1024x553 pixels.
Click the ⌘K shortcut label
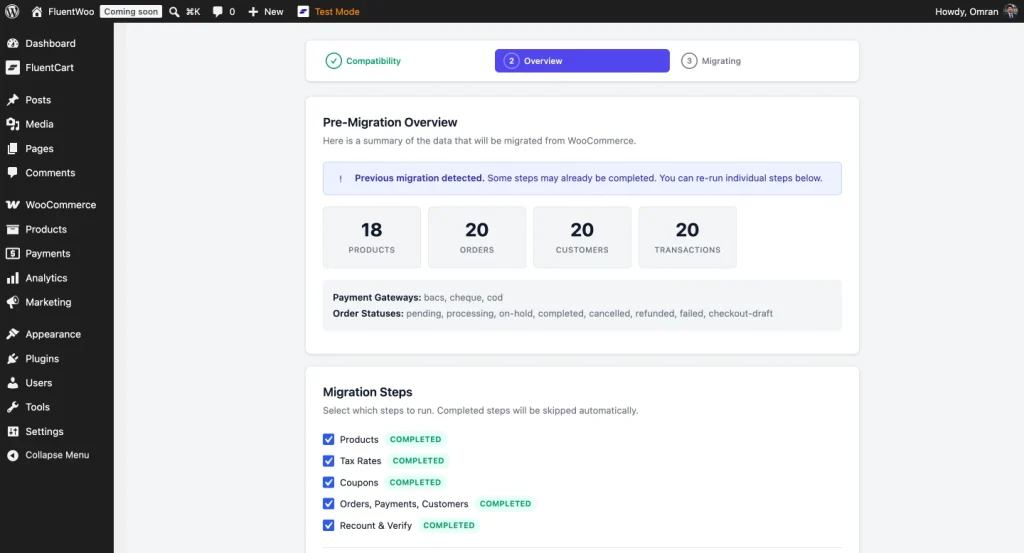point(193,12)
